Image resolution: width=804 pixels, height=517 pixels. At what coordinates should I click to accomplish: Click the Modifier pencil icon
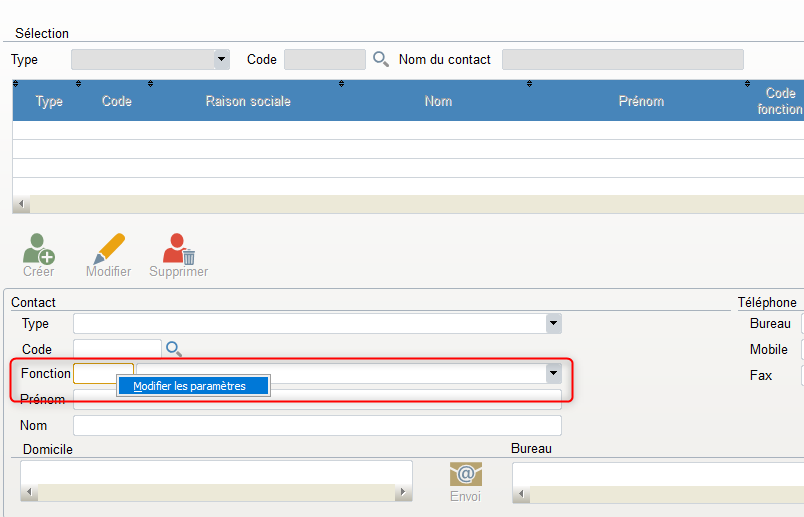click(108, 248)
